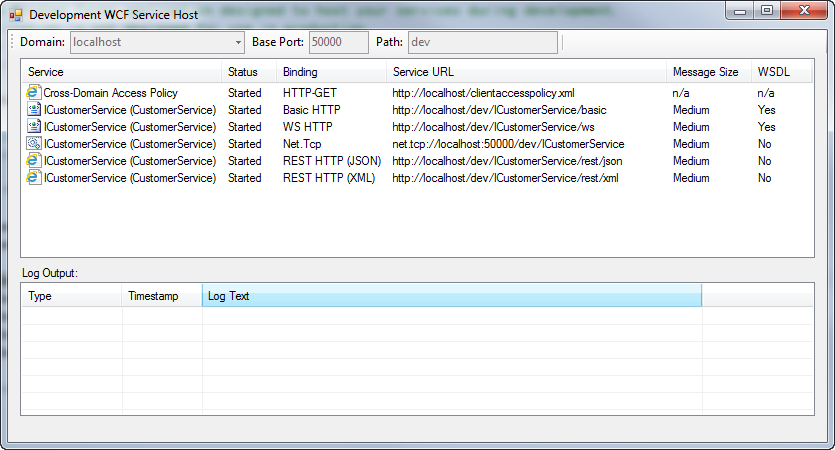This screenshot has width=835, height=450.
Task: Sort by the Status column header
Action: click(249, 71)
